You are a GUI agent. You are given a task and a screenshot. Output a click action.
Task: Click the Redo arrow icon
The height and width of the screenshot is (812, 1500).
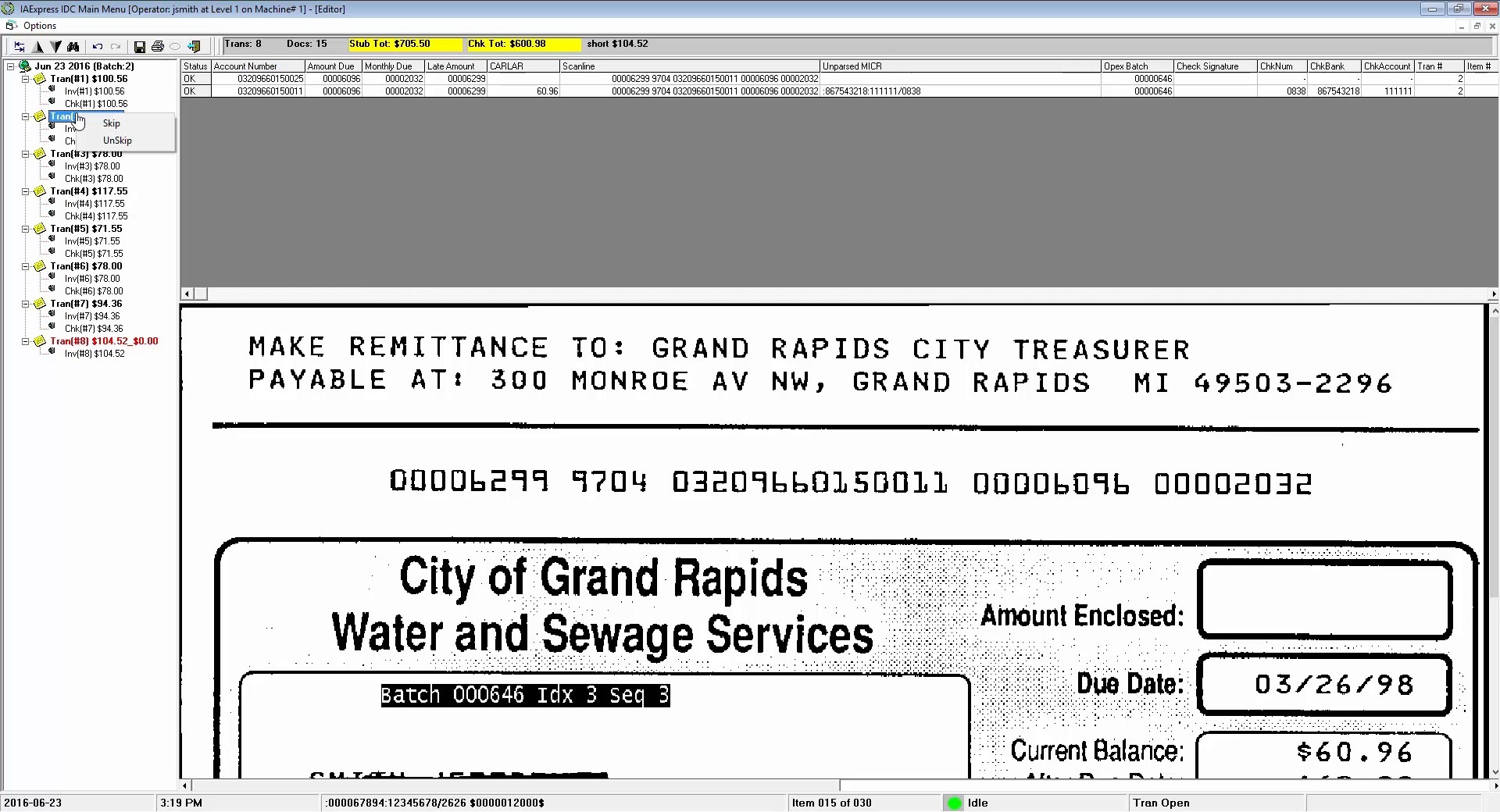116,47
